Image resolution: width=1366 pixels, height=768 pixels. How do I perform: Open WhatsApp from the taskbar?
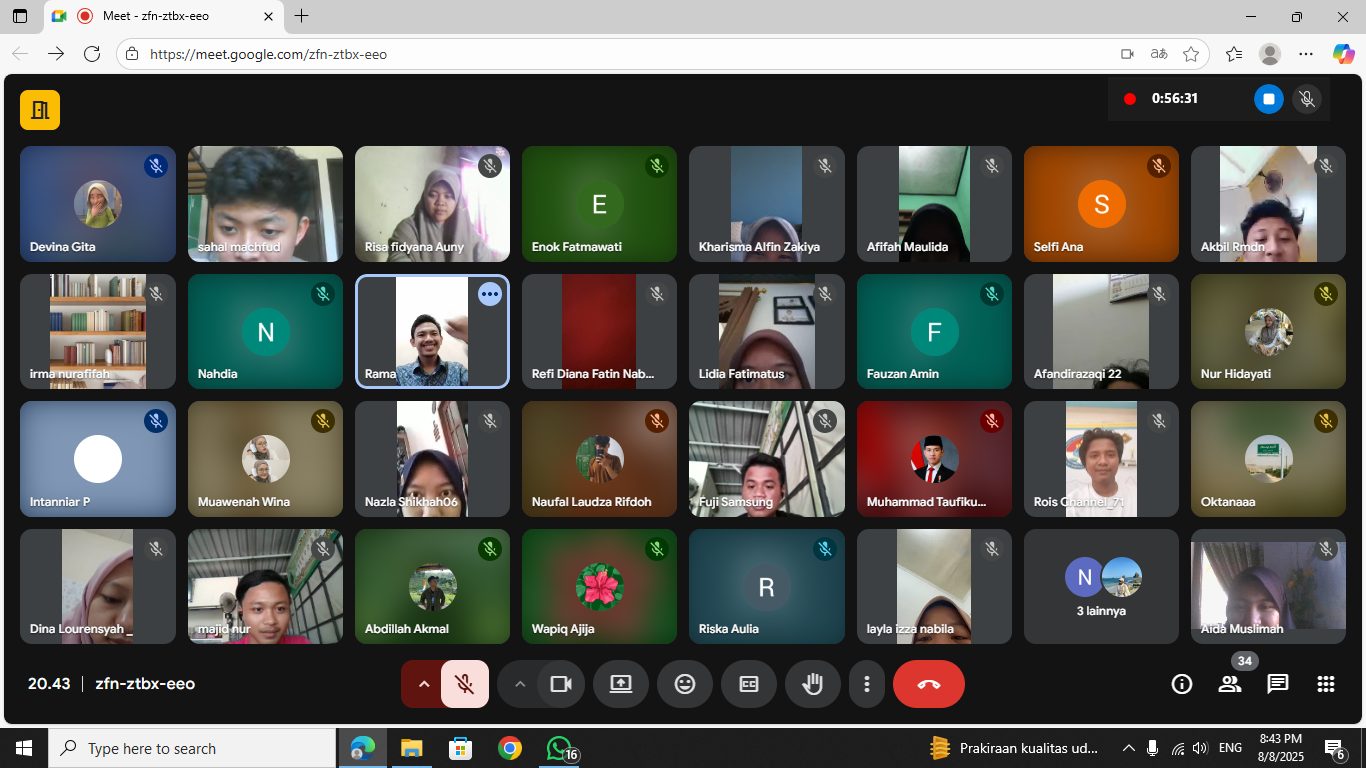pyautogui.click(x=559, y=748)
